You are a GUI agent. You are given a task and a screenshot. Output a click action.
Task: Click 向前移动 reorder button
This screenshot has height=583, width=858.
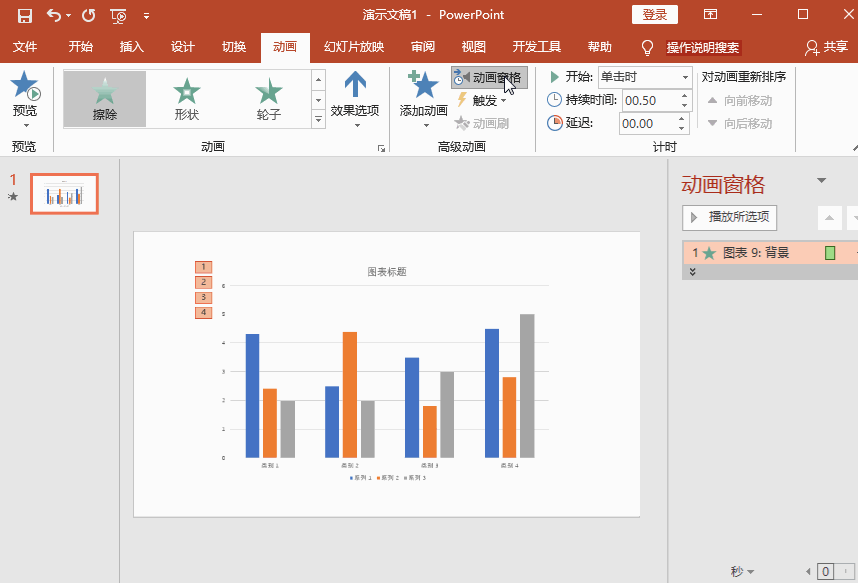point(740,101)
